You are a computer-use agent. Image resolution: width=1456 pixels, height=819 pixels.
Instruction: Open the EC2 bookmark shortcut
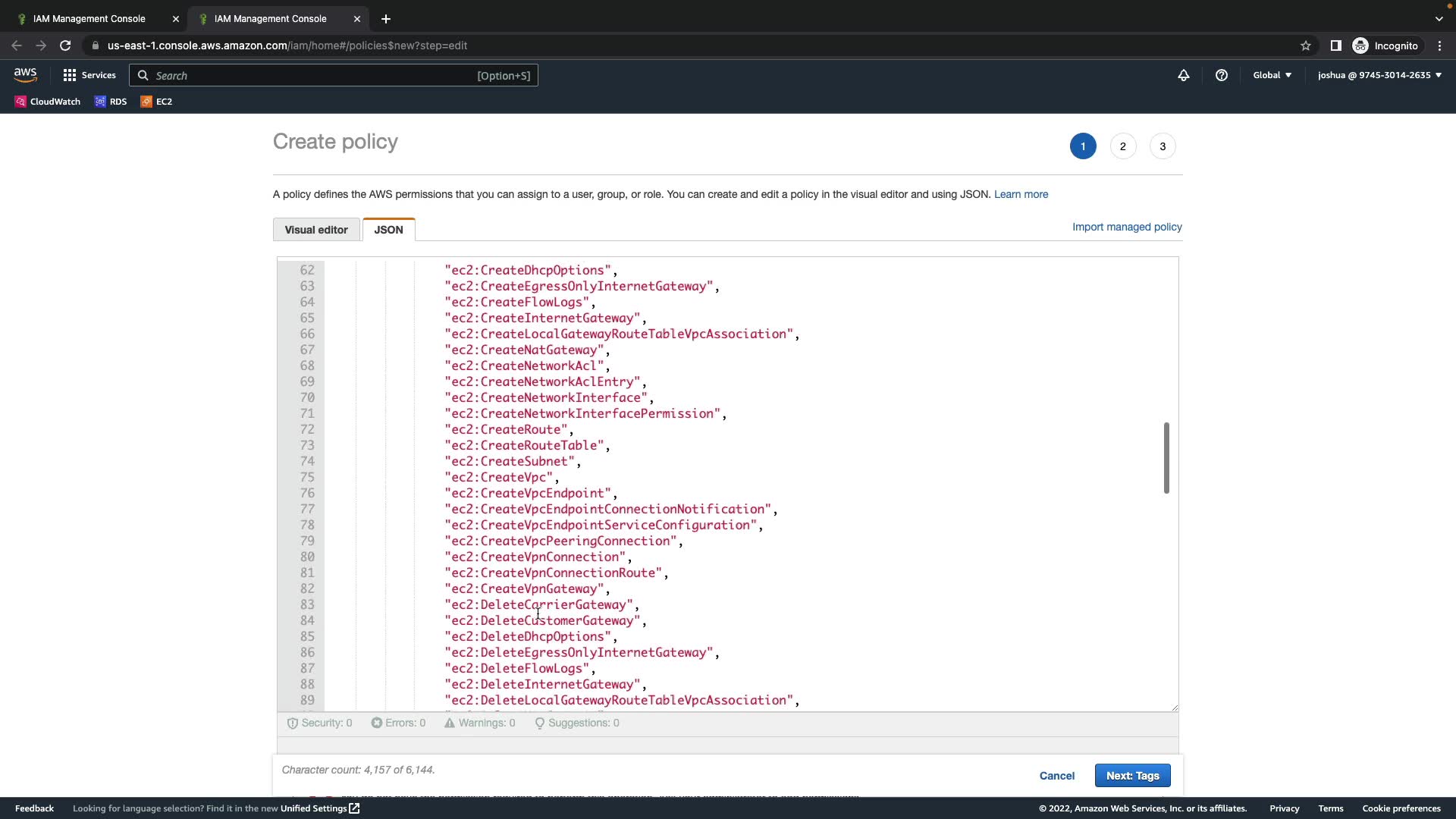coord(156,102)
